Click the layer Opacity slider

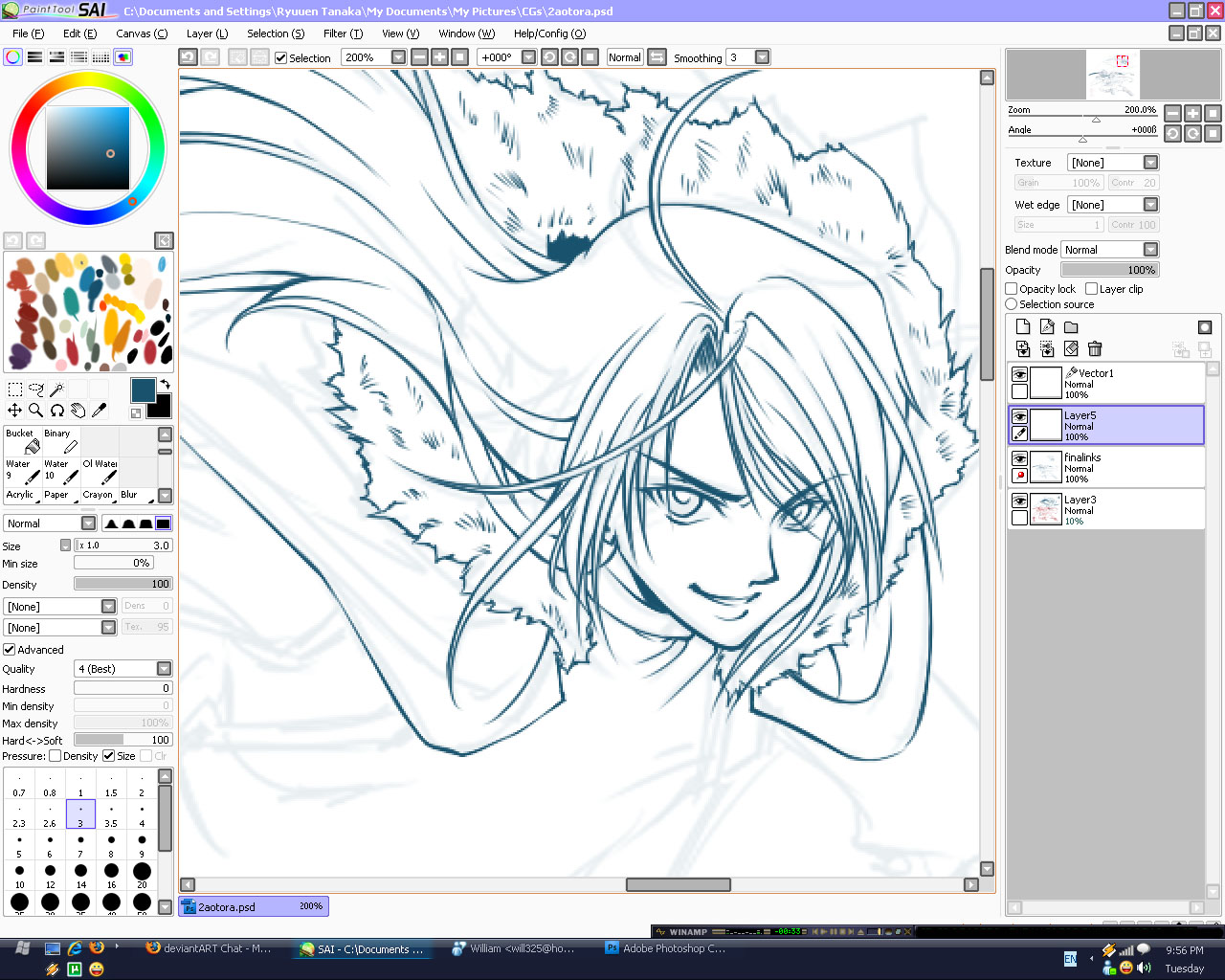click(1110, 270)
